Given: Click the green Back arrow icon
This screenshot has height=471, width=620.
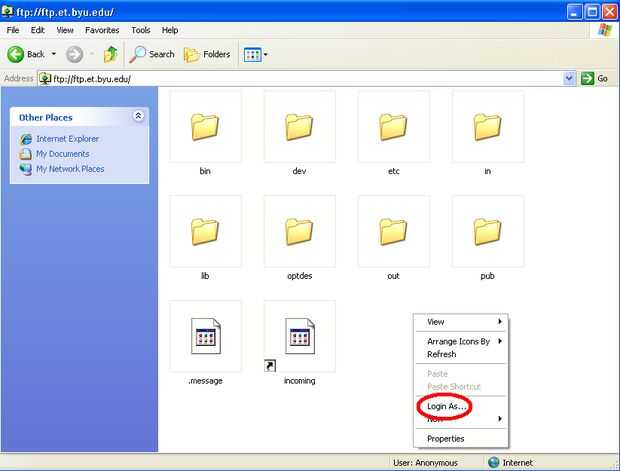Looking at the screenshot, I should point(15,54).
